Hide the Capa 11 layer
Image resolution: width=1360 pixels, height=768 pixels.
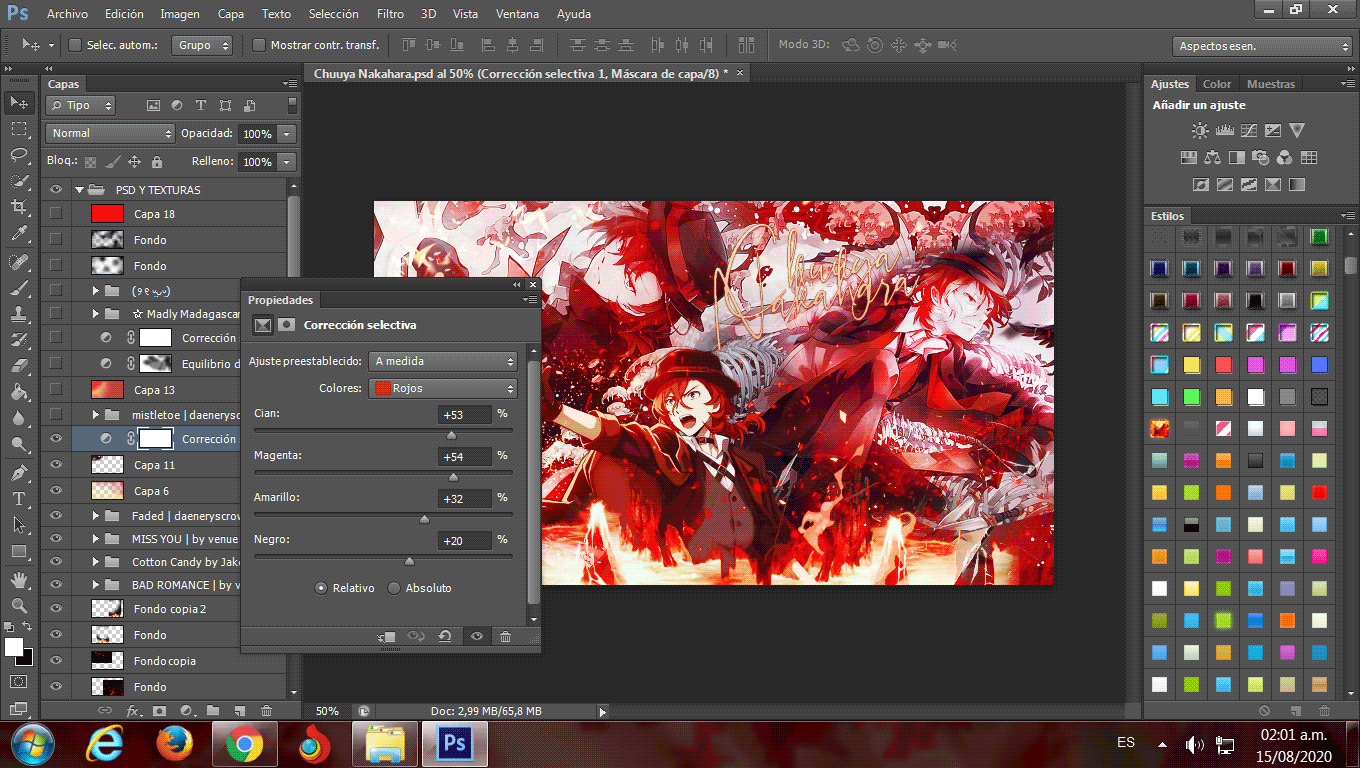click(x=56, y=464)
